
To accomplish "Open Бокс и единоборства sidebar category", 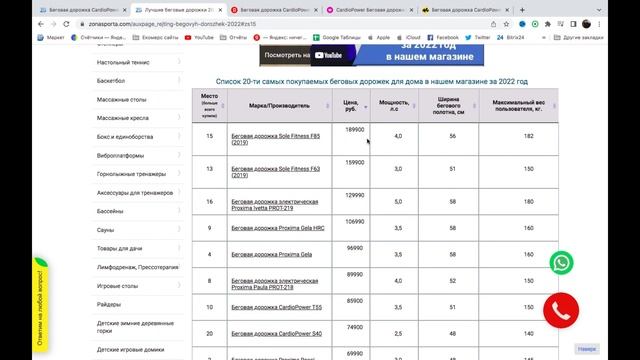I will tap(125, 137).
